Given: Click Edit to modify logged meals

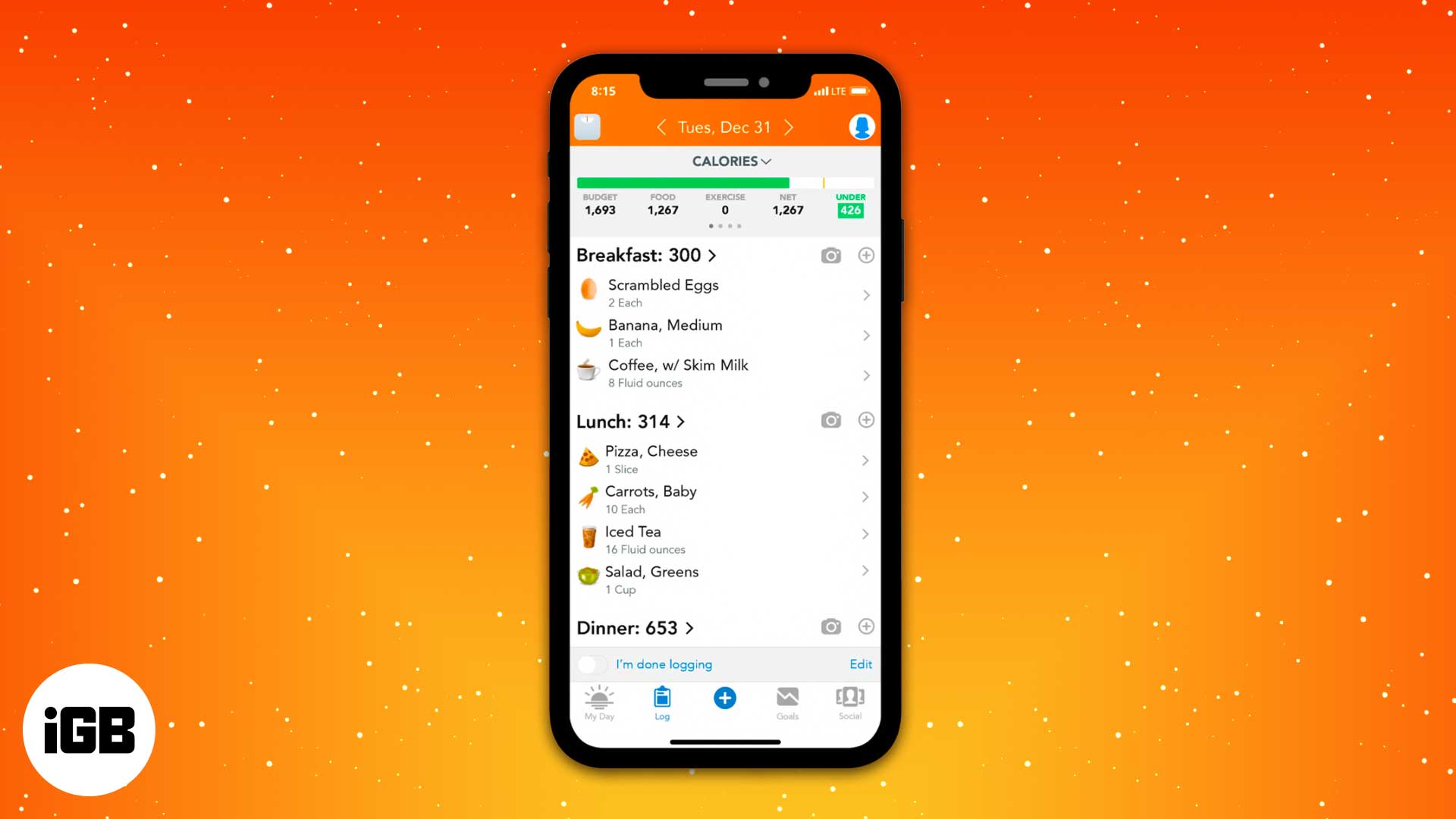Looking at the screenshot, I should click(859, 663).
